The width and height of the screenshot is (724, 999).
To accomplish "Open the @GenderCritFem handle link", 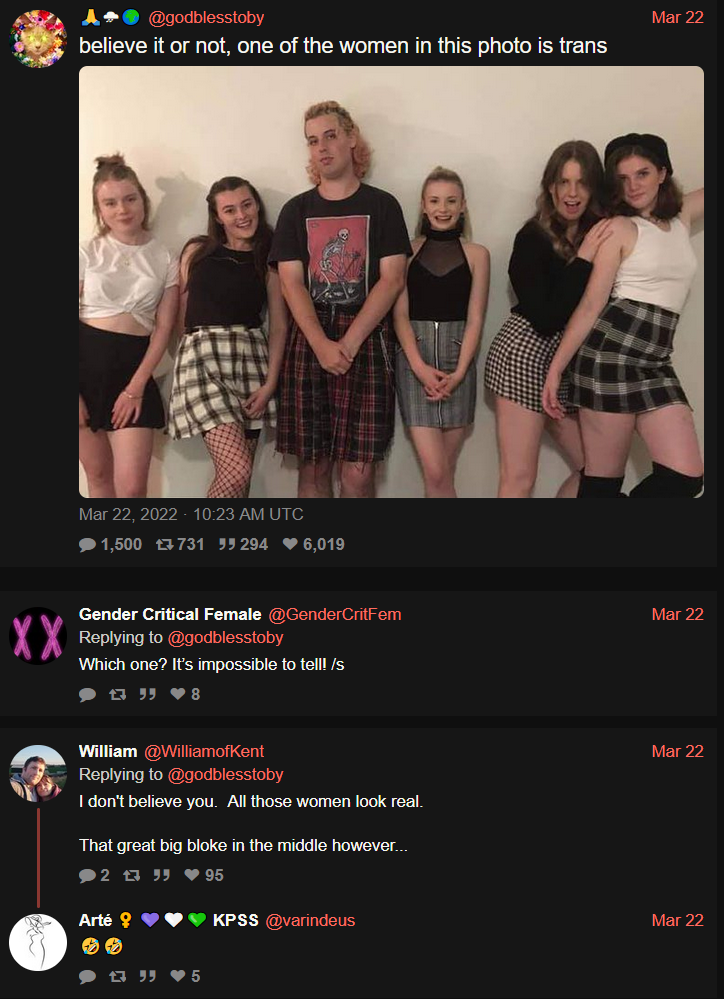I will [335, 614].
